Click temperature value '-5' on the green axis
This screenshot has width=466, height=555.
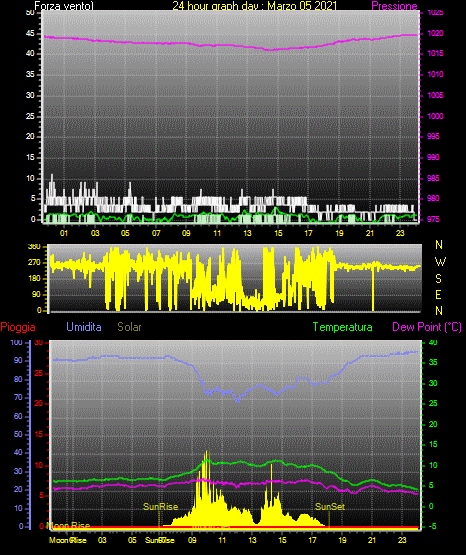pyautogui.click(x=432, y=526)
